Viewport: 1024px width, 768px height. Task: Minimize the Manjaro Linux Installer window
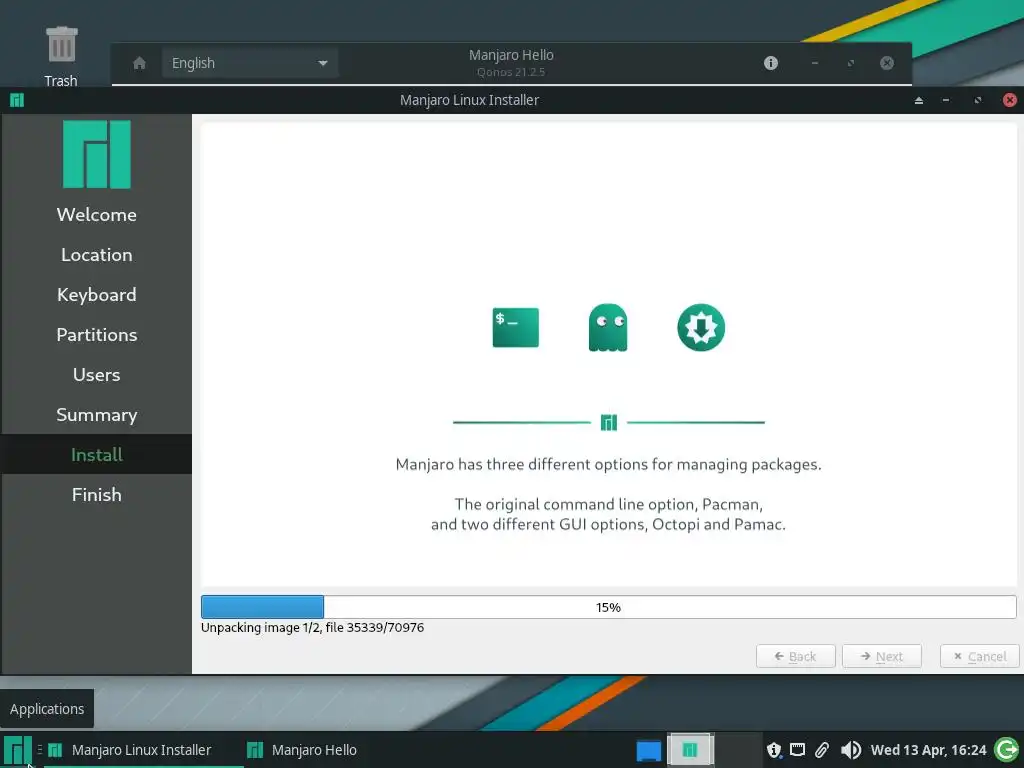click(x=946, y=100)
